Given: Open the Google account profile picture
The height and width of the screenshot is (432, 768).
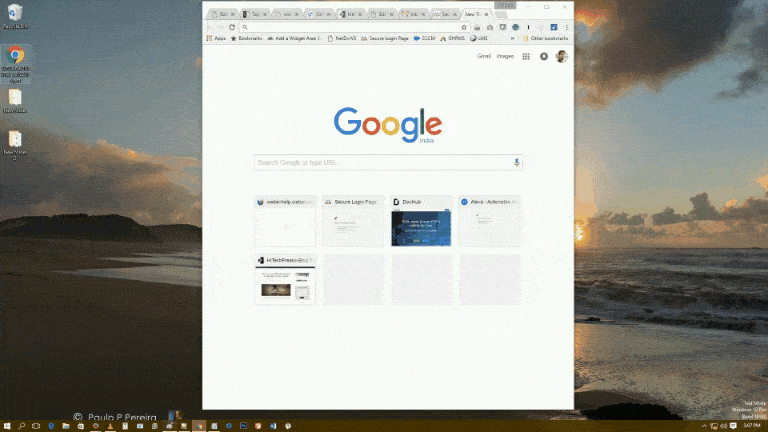Looking at the screenshot, I should (562, 56).
